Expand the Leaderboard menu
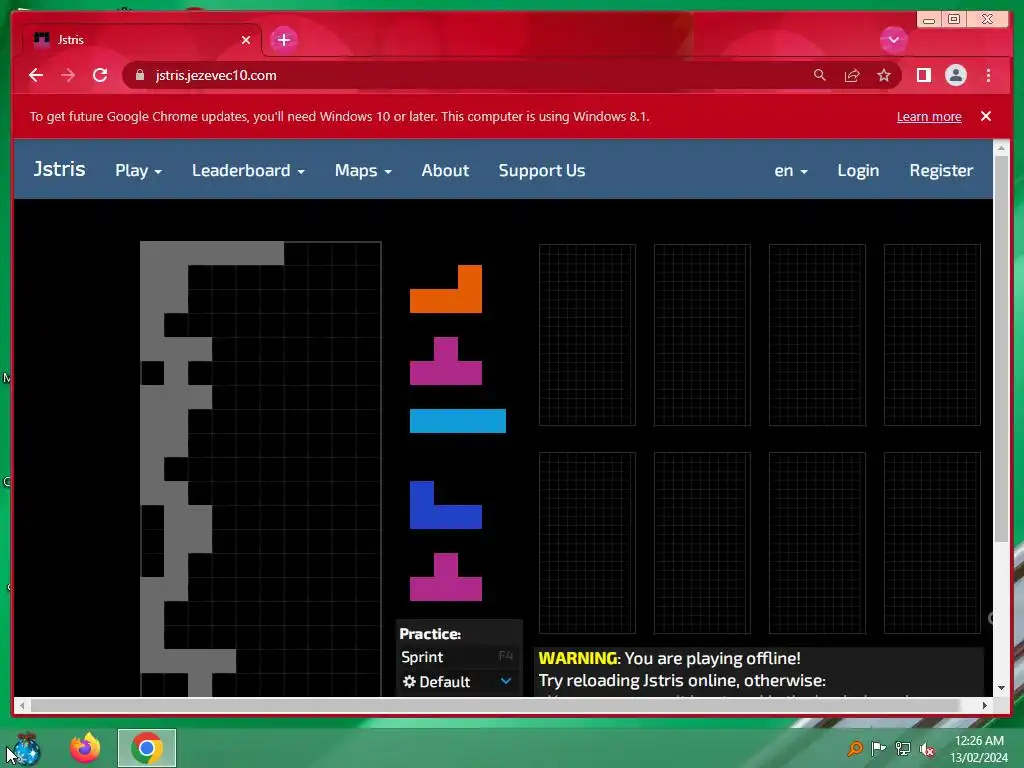This screenshot has height=768, width=1024. [x=248, y=170]
